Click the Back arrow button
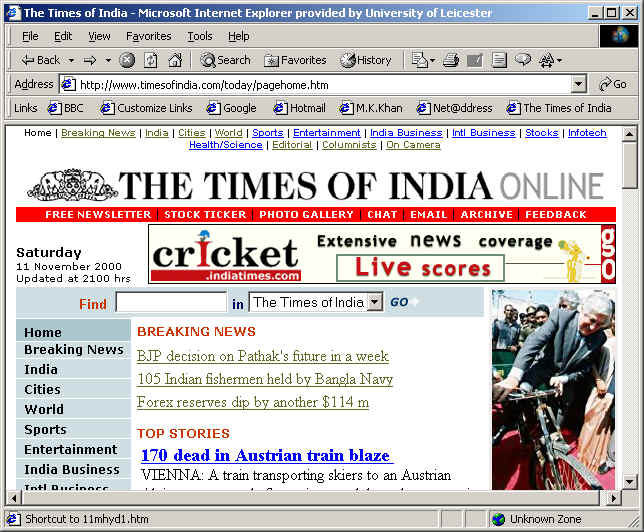This screenshot has width=644, height=532. click(x=40, y=60)
